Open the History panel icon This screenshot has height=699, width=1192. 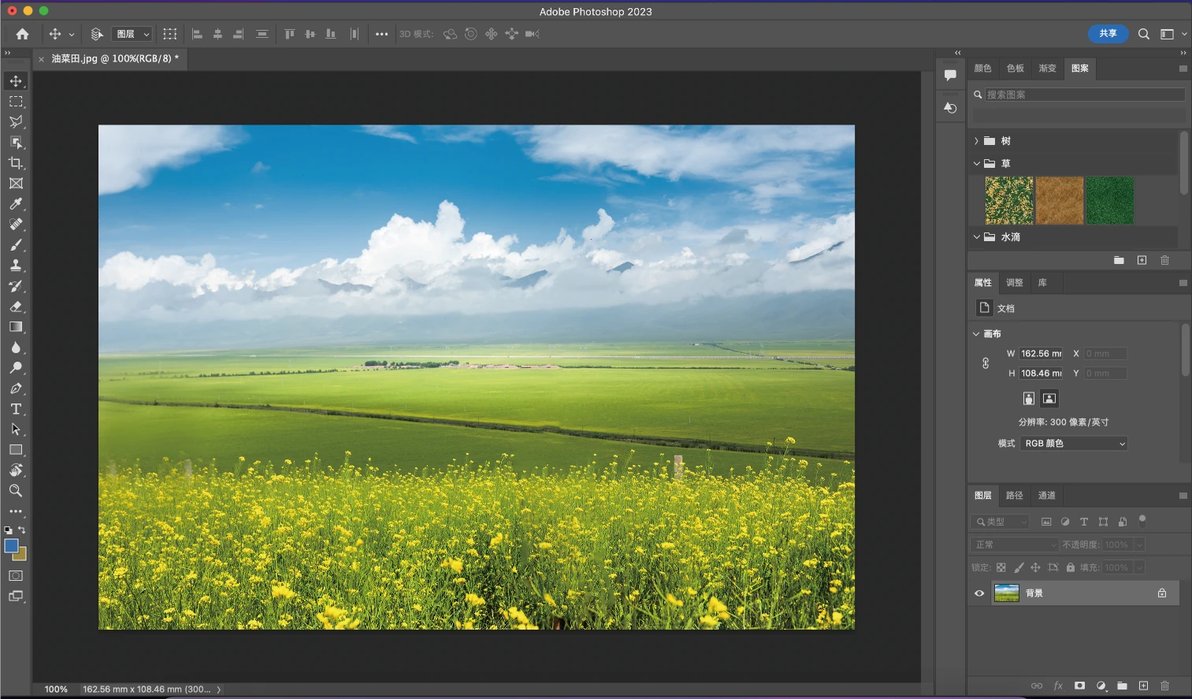[x=950, y=108]
